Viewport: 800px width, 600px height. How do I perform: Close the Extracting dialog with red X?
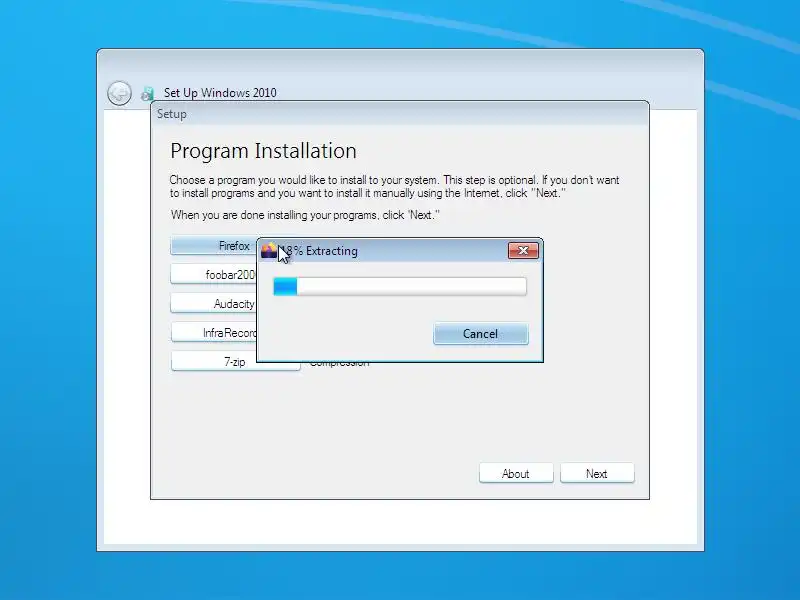(523, 251)
